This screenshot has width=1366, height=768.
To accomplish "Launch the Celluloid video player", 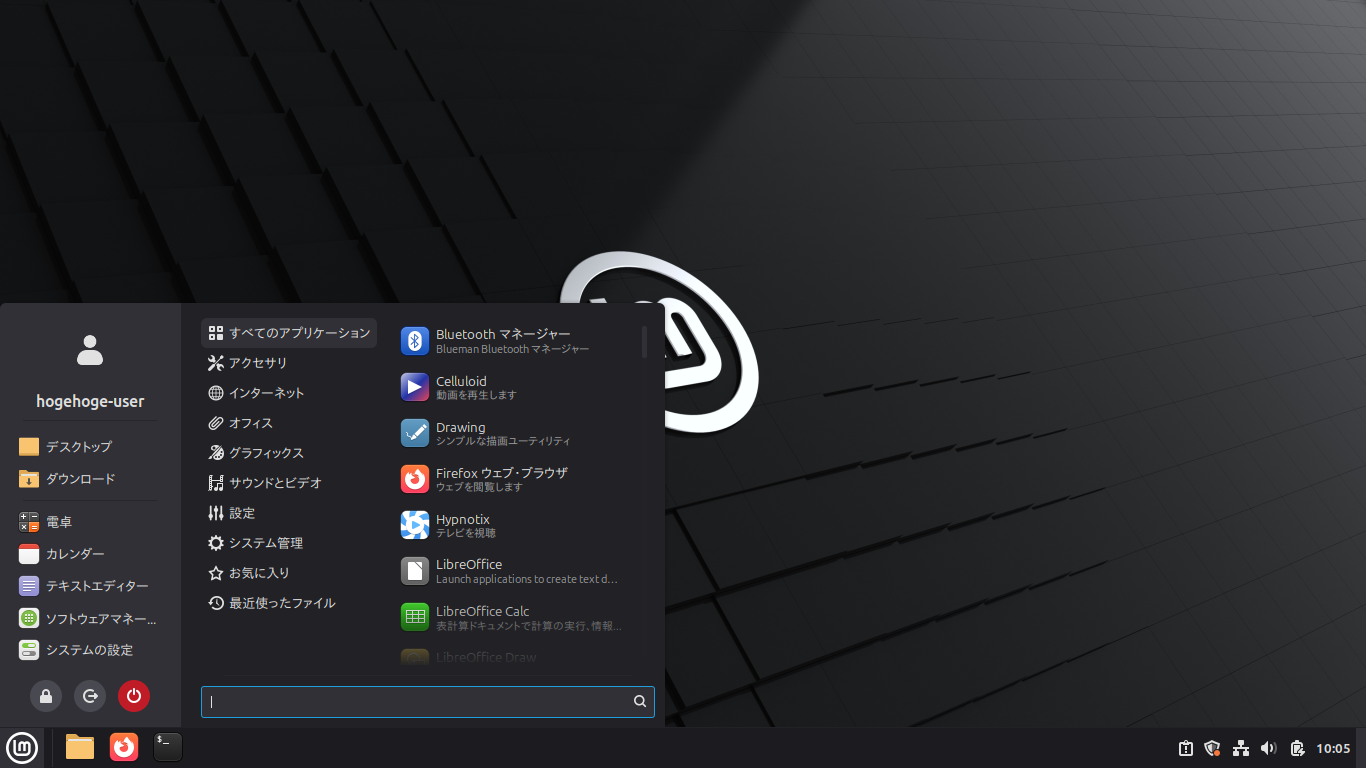I will coord(516,387).
